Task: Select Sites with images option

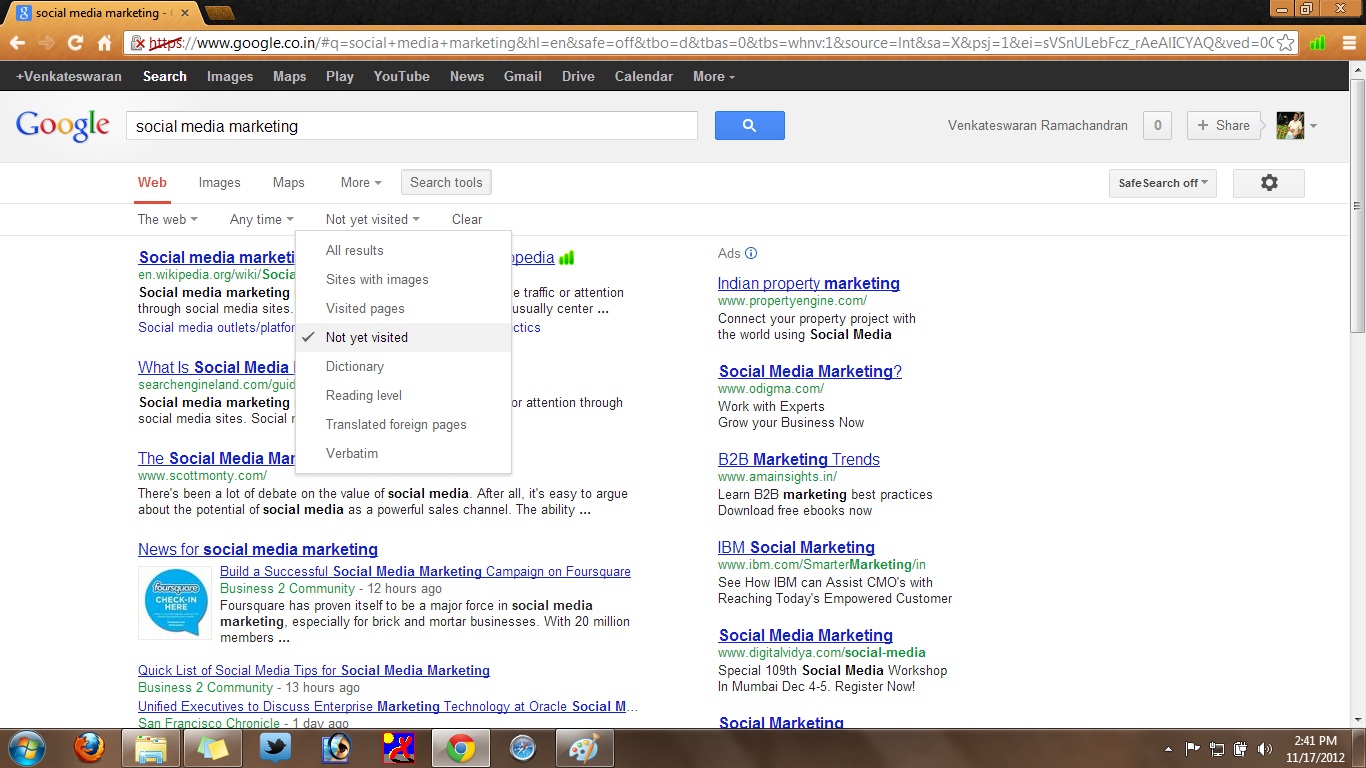Action: (403, 280)
